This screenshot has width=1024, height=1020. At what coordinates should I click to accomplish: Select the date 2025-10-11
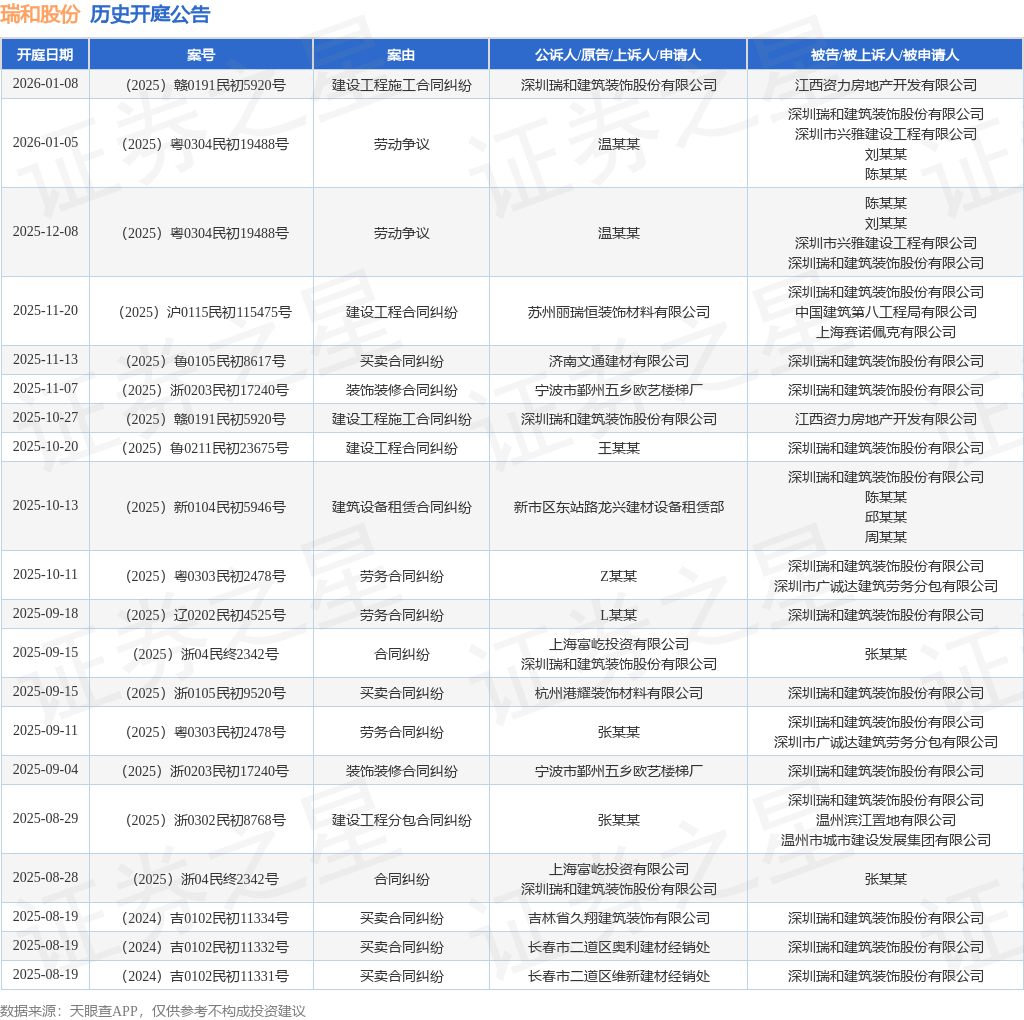45,575
